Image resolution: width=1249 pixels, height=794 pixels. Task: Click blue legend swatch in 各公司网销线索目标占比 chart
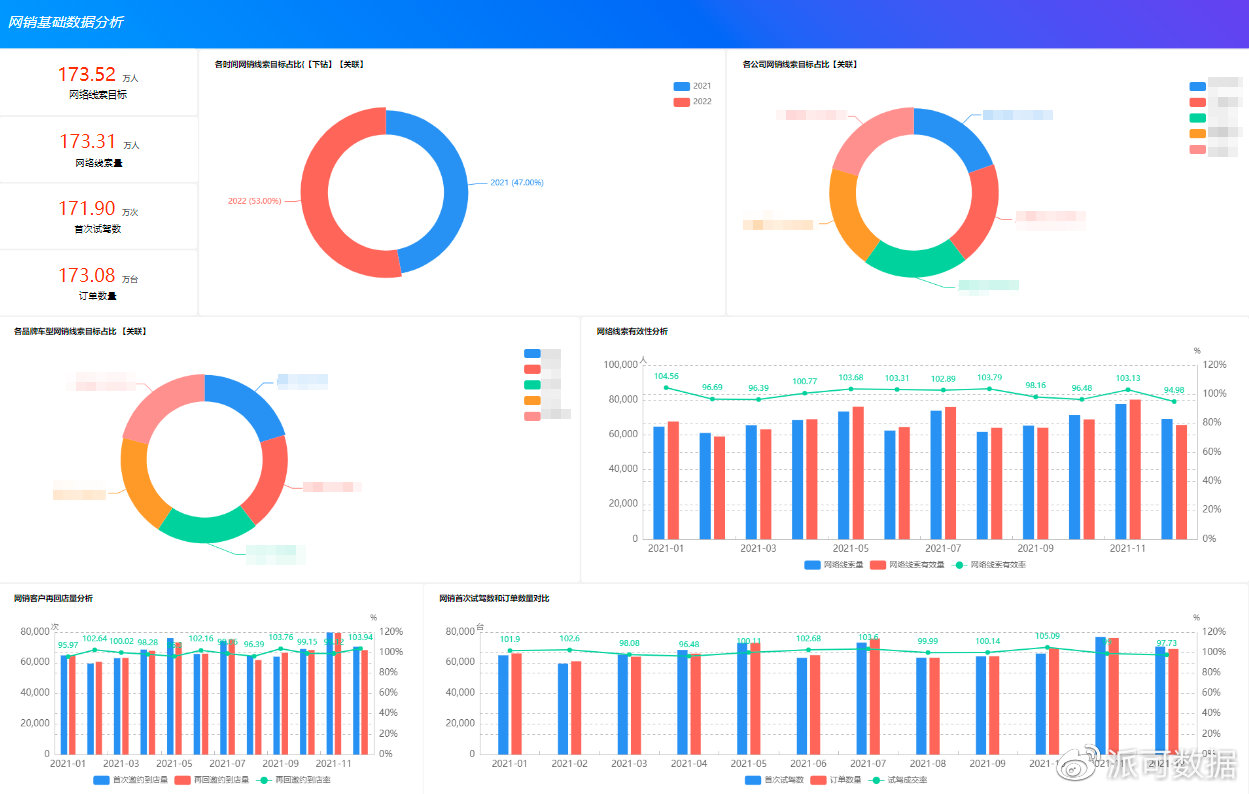tap(1198, 87)
